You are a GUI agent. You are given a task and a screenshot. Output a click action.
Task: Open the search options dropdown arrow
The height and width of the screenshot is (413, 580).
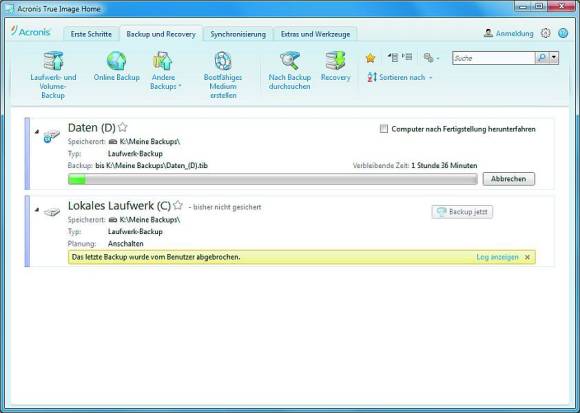click(x=554, y=58)
